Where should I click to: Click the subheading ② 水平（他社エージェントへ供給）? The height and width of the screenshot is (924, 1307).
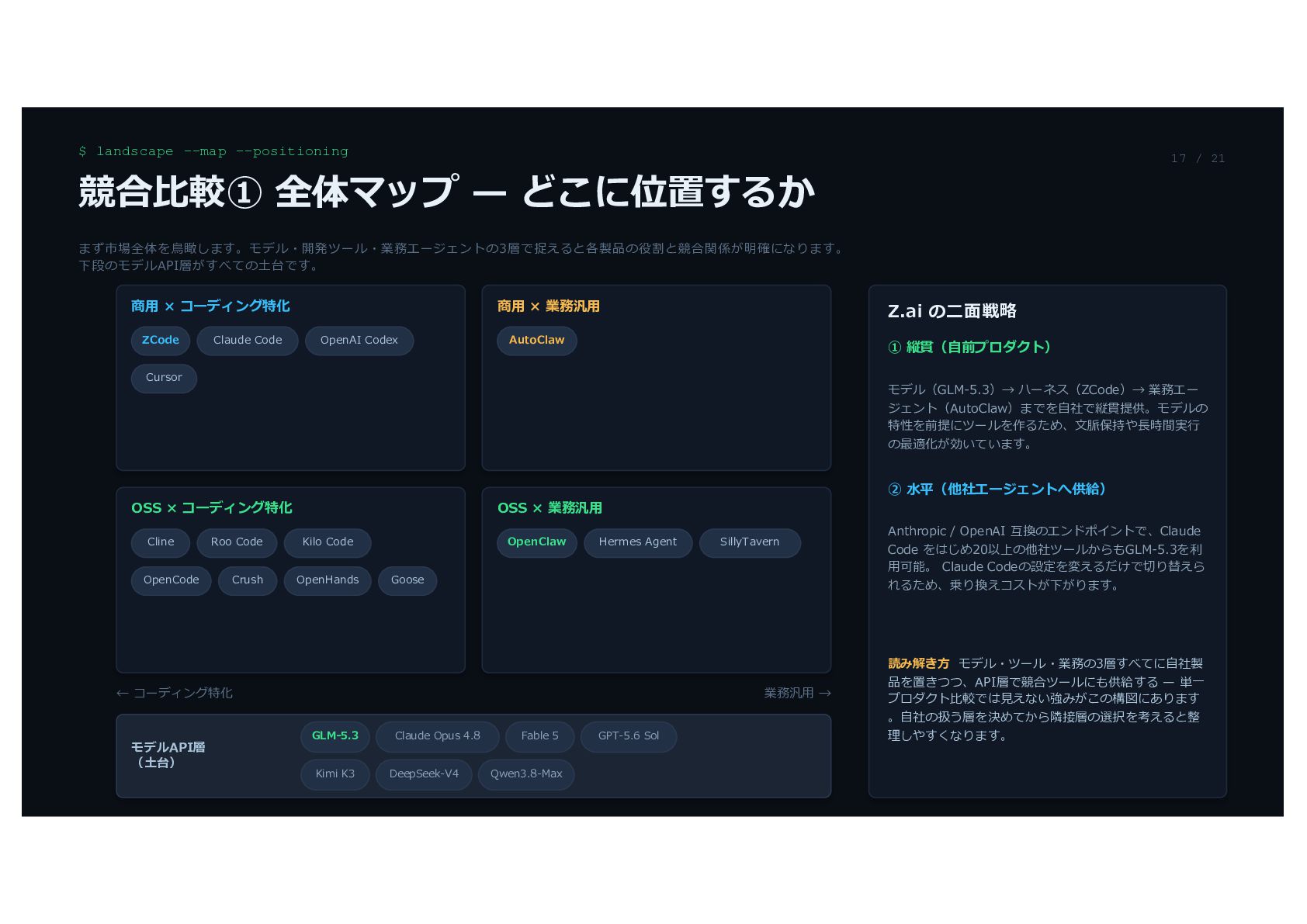[997, 490]
